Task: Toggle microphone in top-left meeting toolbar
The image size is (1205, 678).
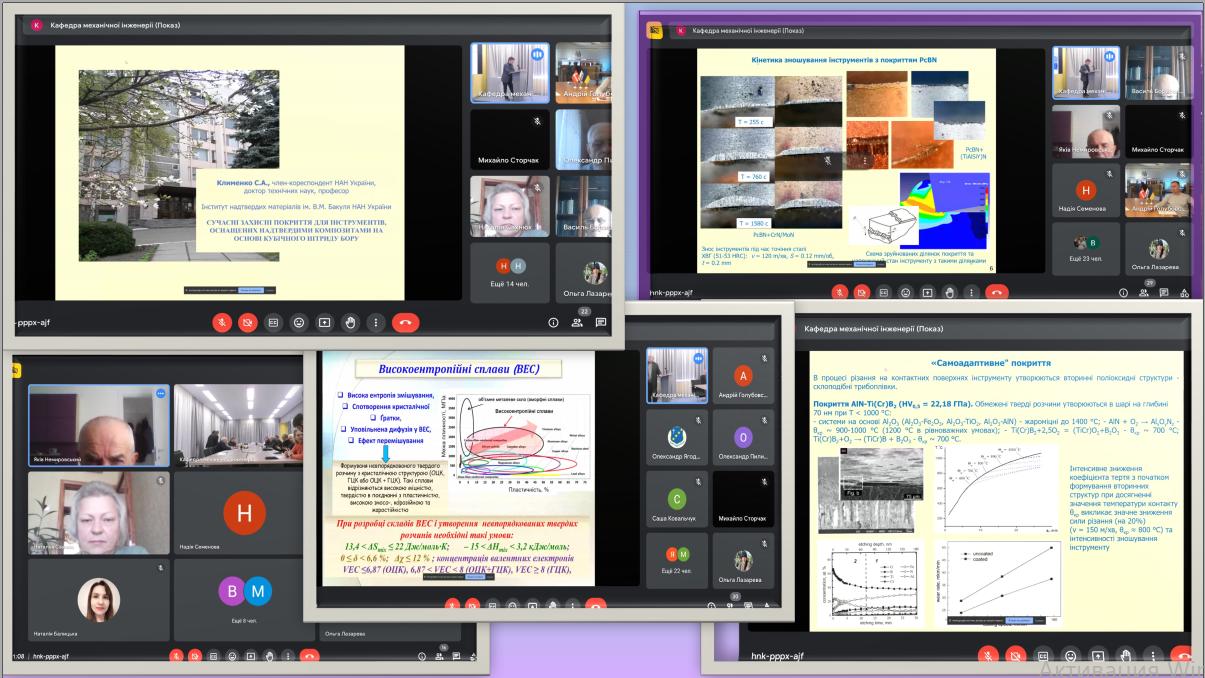Action: coord(221,323)
